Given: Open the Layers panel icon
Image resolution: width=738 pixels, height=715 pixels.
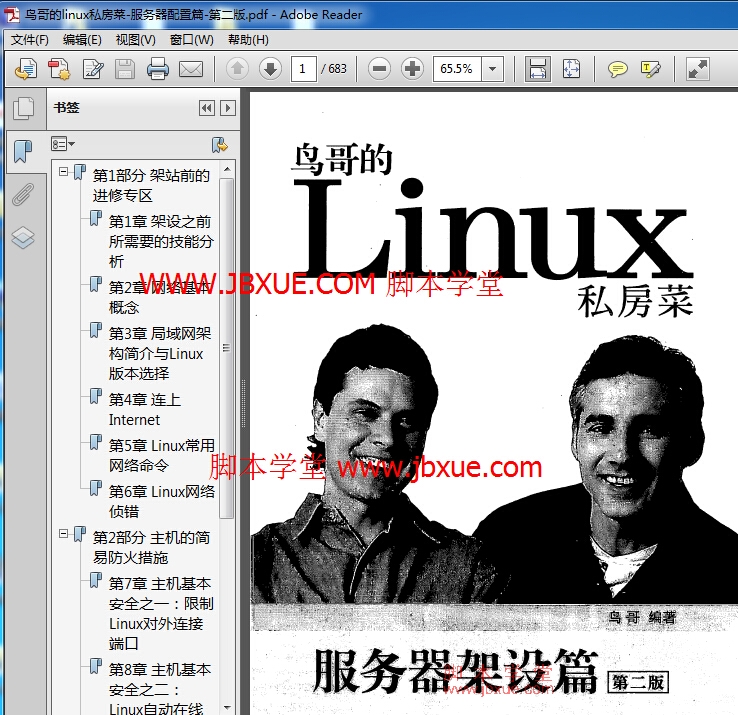Looking at the screenshot, I should tap(23, 237).
